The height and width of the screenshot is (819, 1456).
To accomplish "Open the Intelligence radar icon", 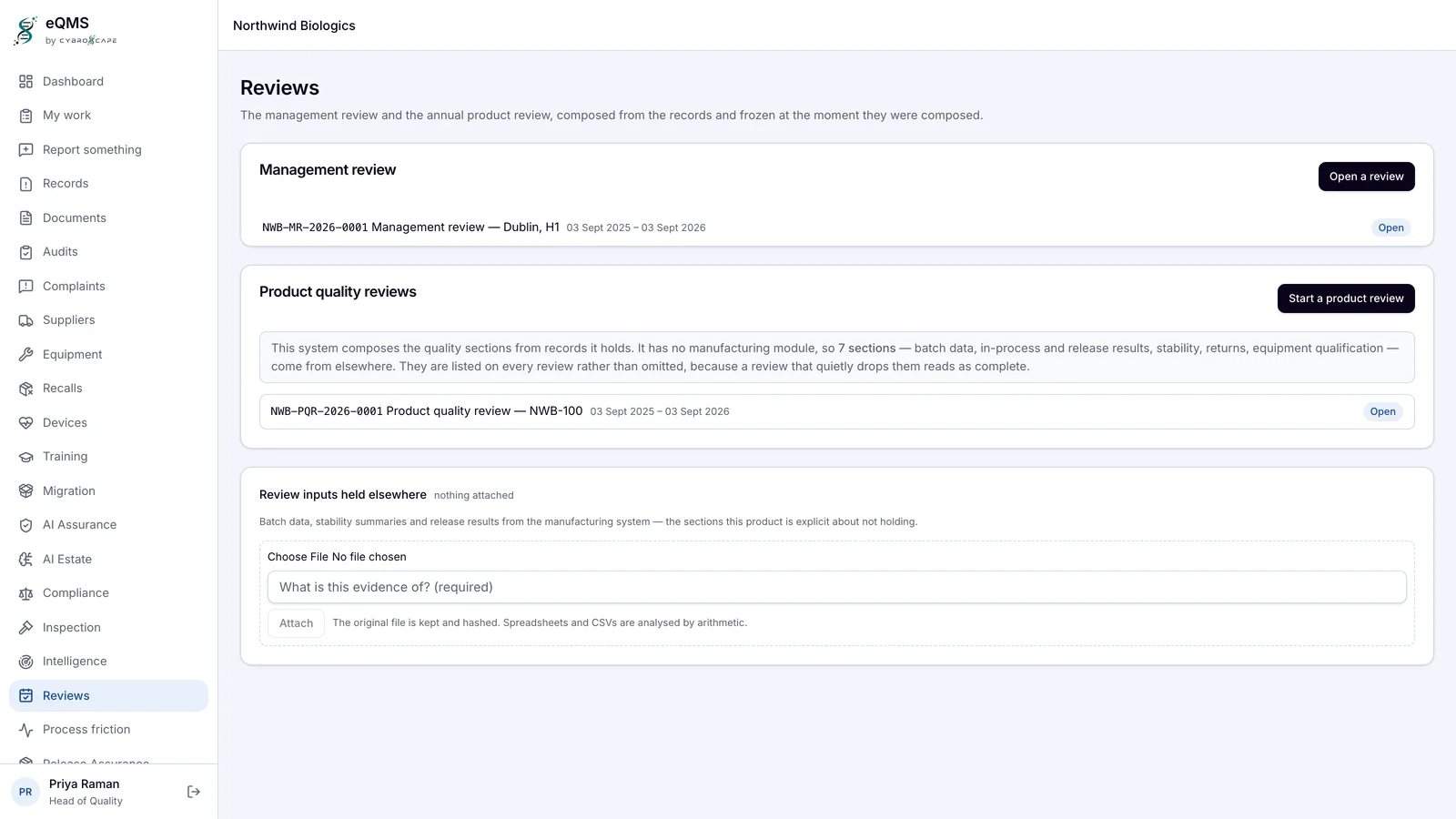I will pyautogui.click(x=25, y=662).
